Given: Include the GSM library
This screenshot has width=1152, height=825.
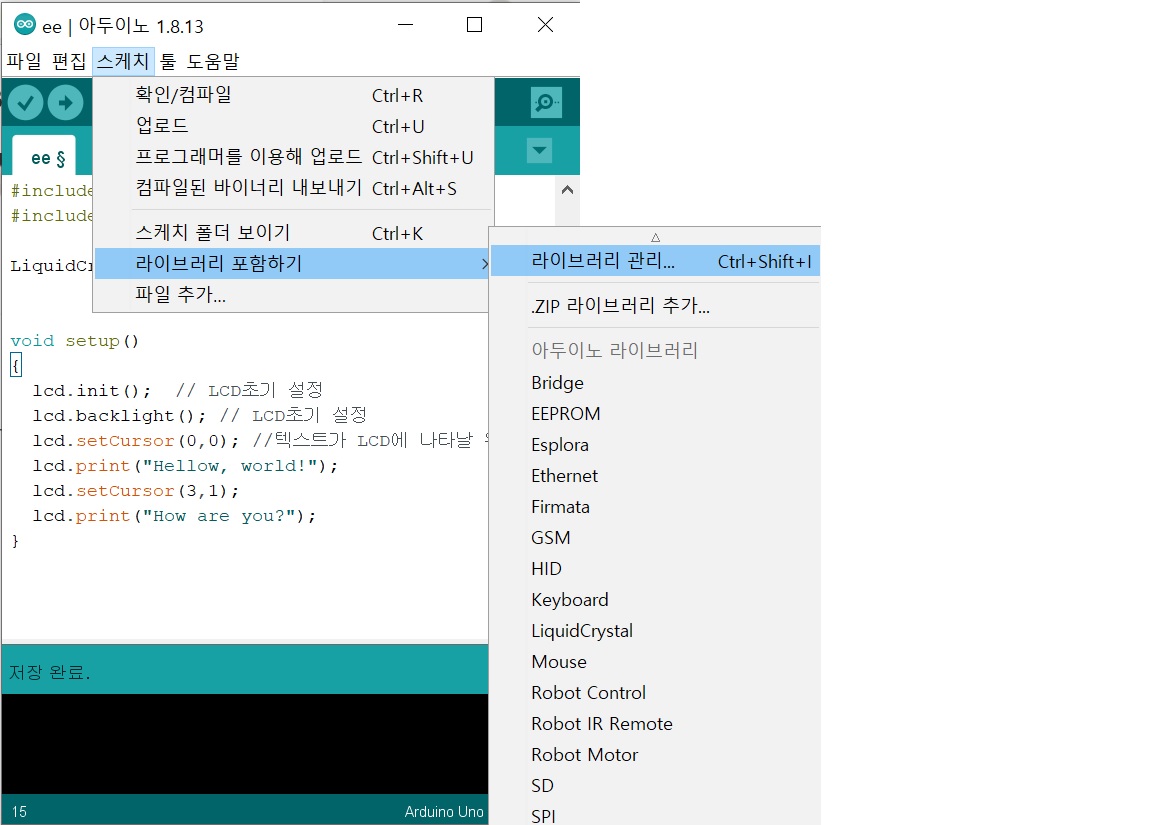Looking at the screenshot, I should coord(655,538).
